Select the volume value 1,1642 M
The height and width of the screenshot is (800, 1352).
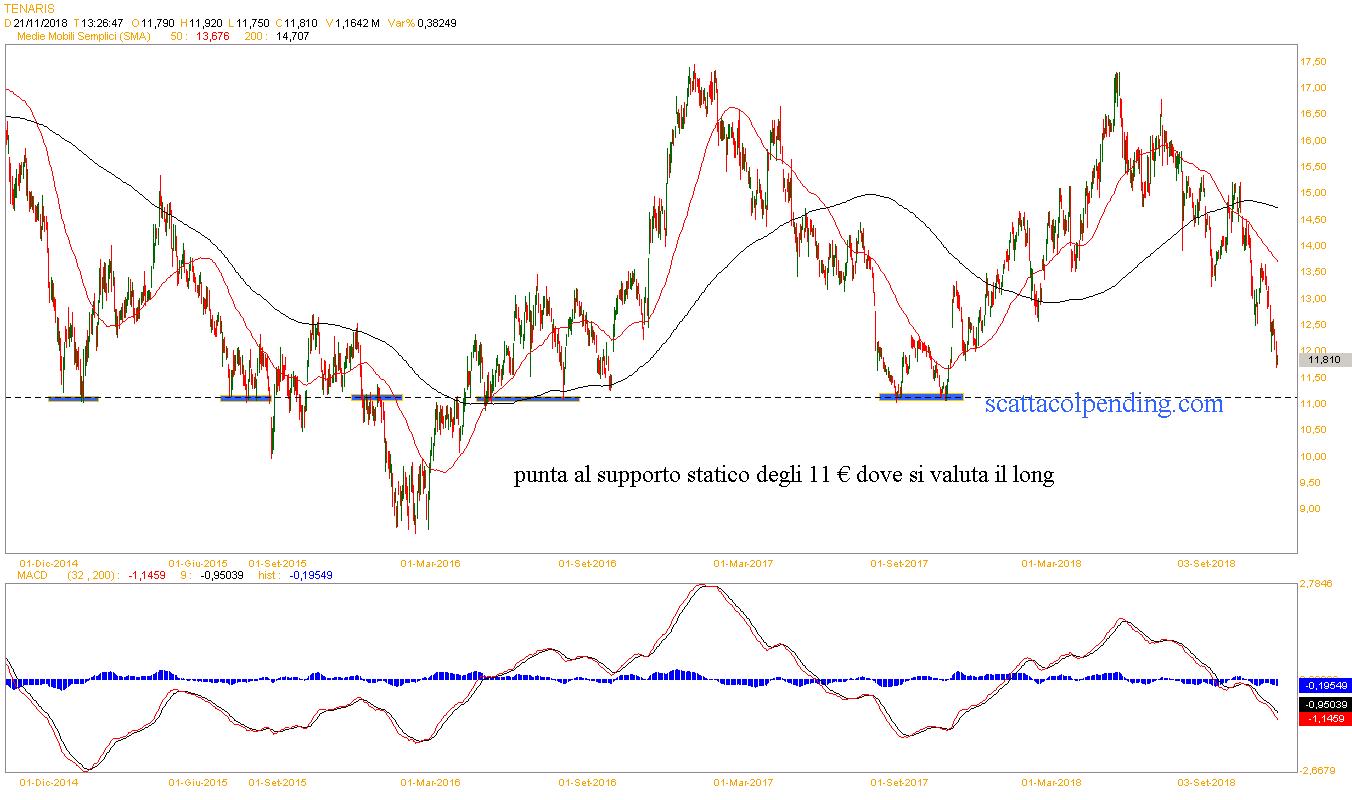[x=357, y=22]
